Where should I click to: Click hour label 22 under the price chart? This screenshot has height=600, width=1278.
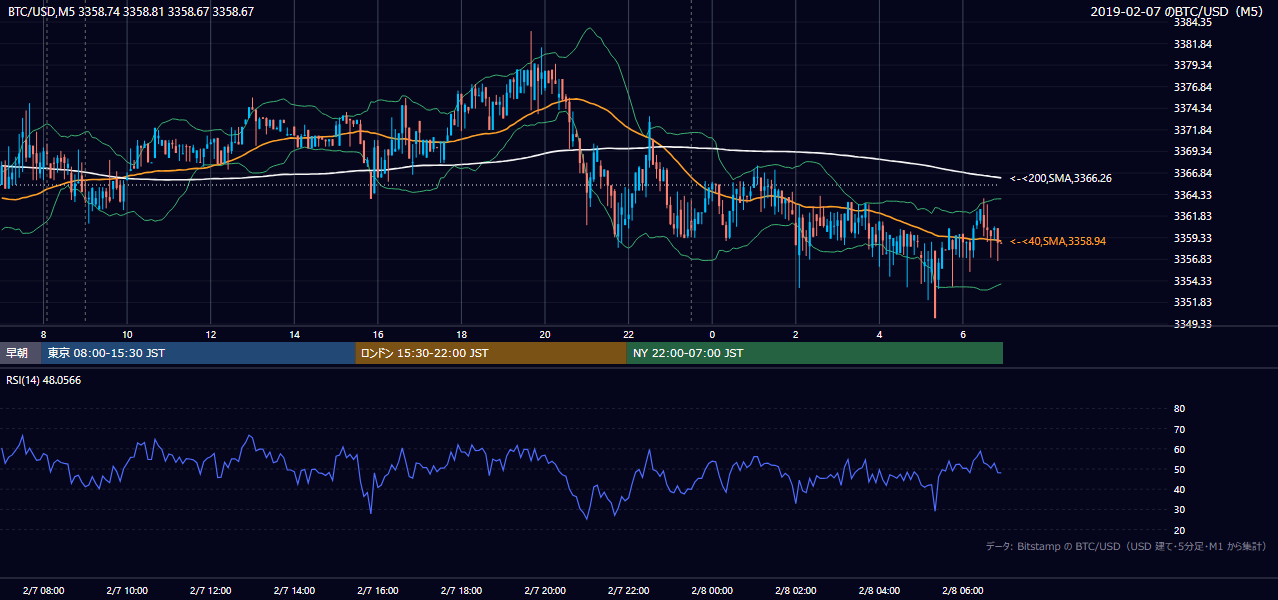tap(628, 334)
